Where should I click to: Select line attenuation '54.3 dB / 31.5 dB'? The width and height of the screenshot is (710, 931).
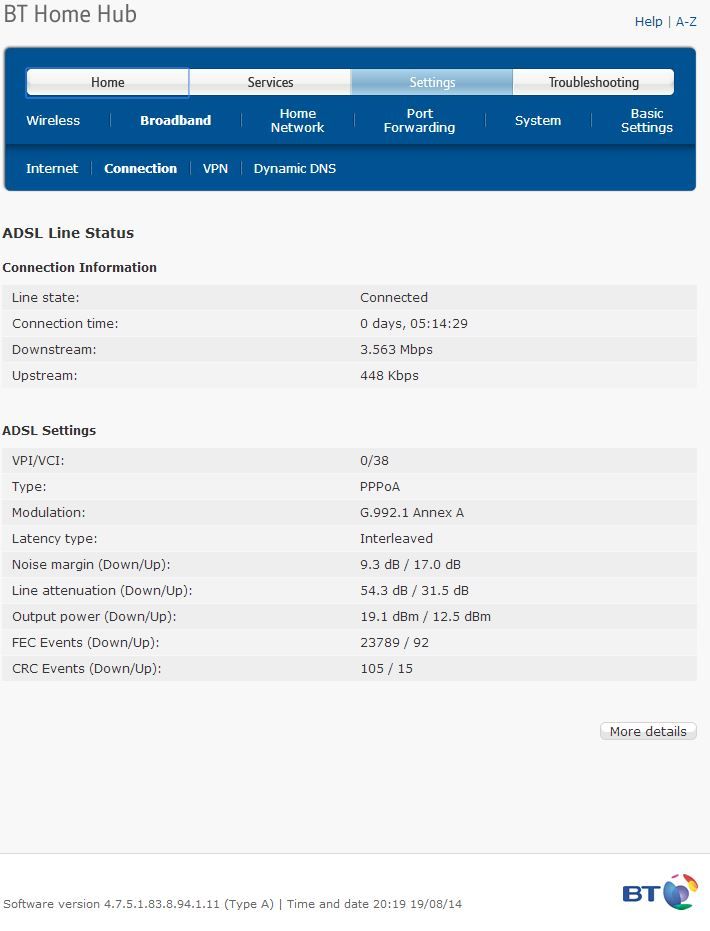(414, 591)
